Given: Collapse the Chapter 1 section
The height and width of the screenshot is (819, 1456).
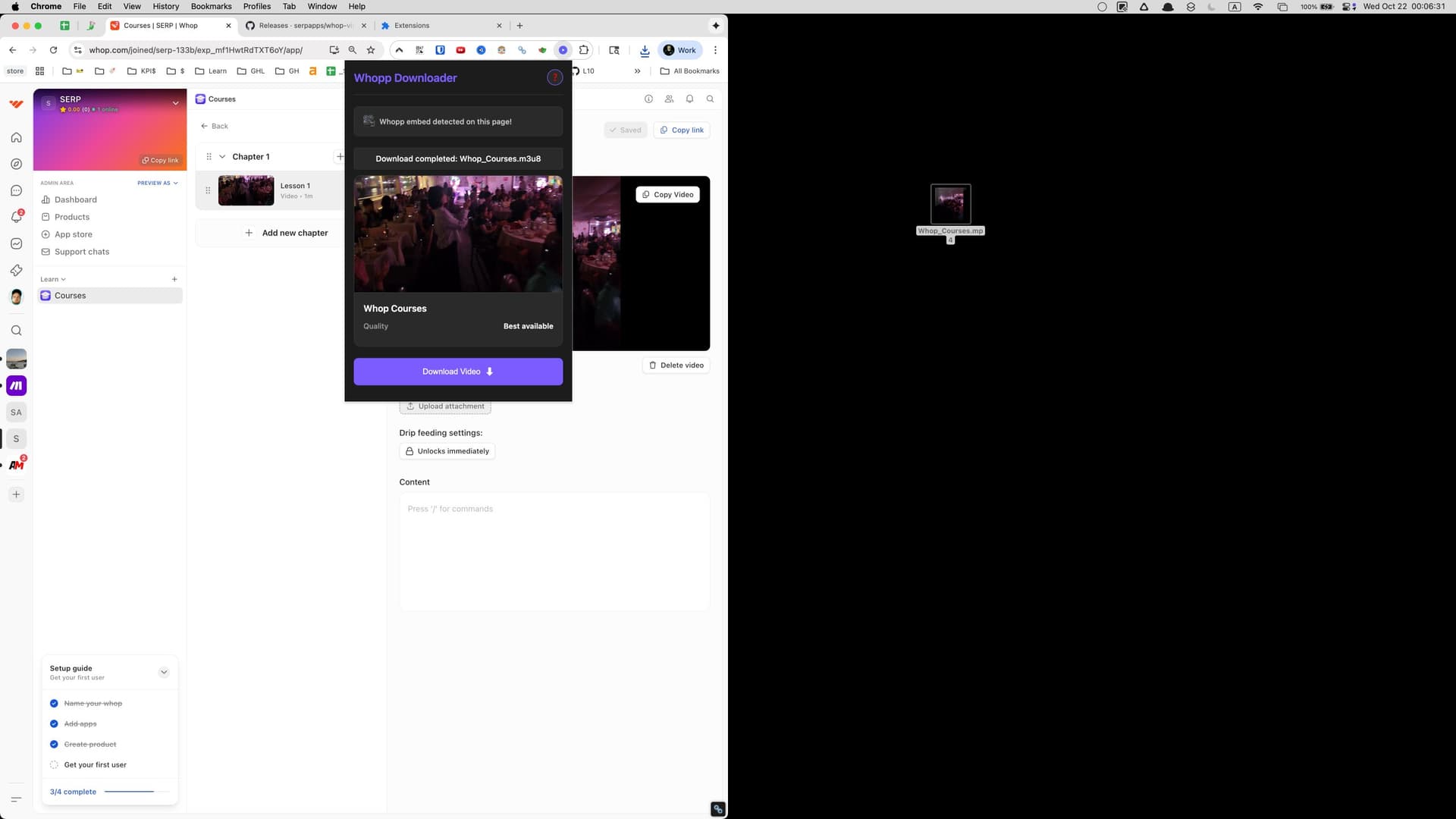Looking at the screenshot, I should 223,156.
